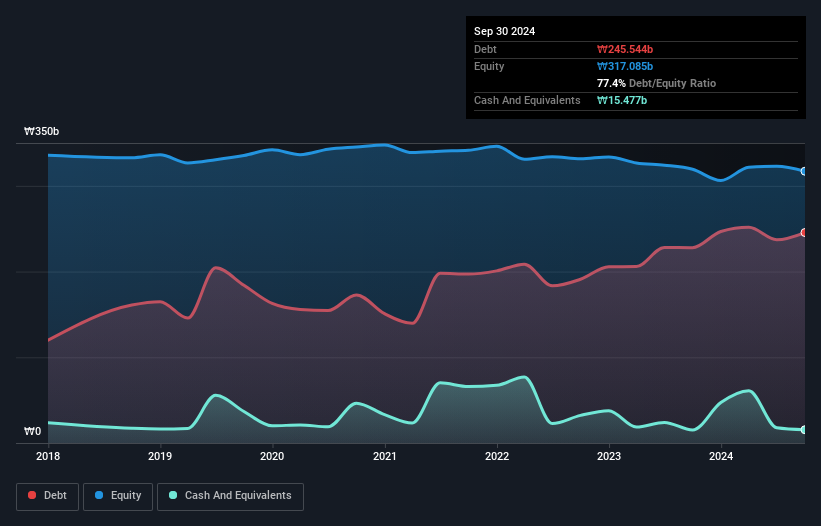The height and width of the screenshot is (526, 821).
Task: Click the ₩317.085b equity value
Action: 625,66
